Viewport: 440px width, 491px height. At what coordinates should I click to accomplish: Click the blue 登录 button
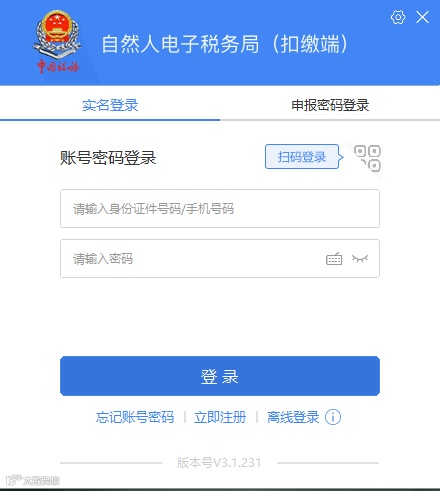220,376
